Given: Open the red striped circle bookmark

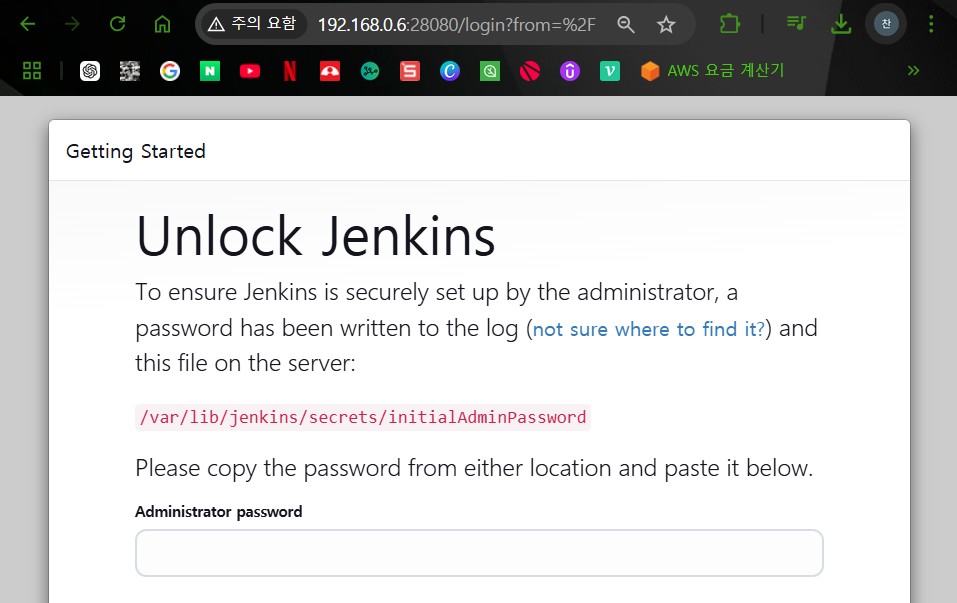Looking at the screenshot, I should coord(530,71).
